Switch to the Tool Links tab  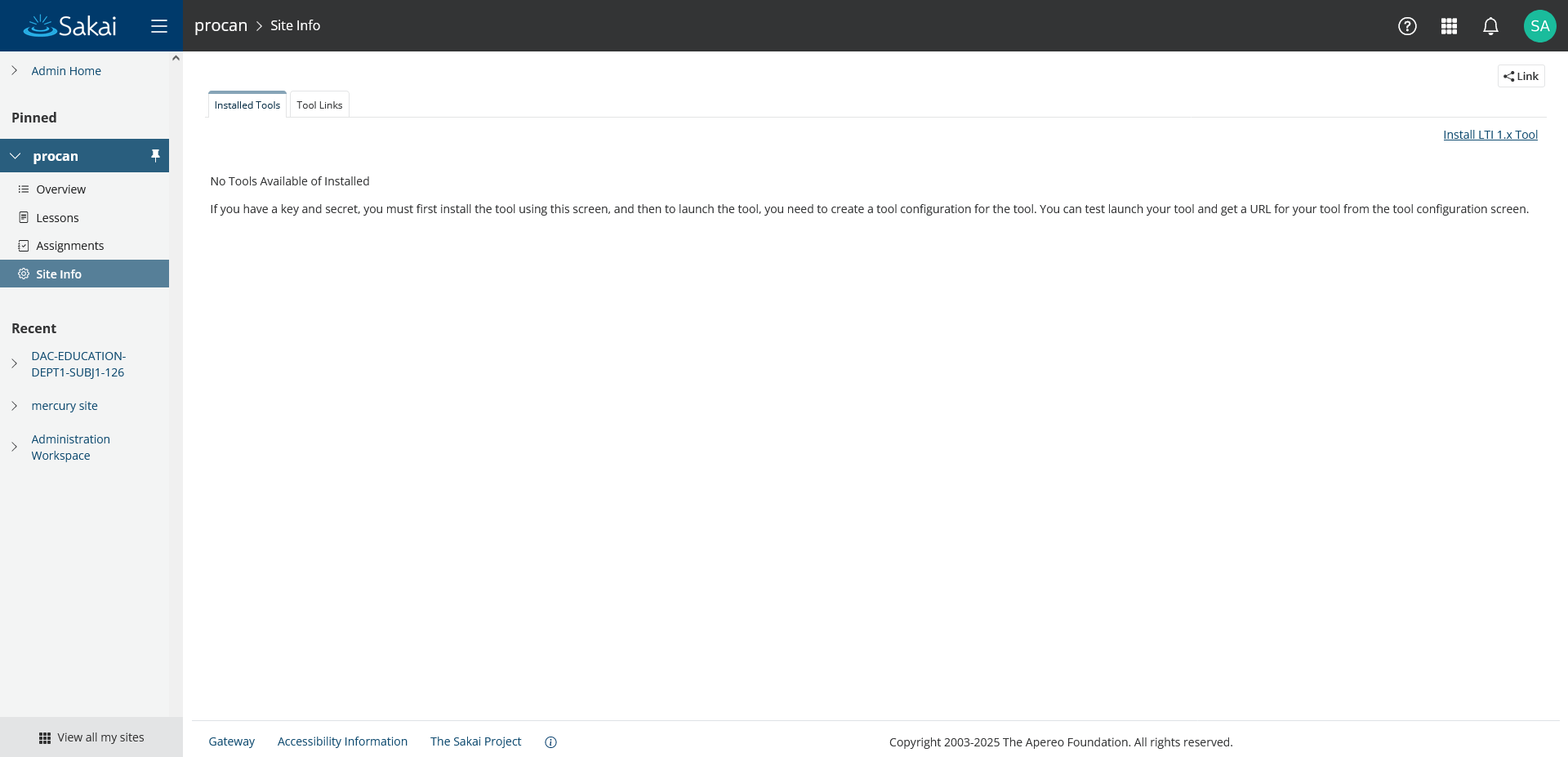tap(319, 105)
